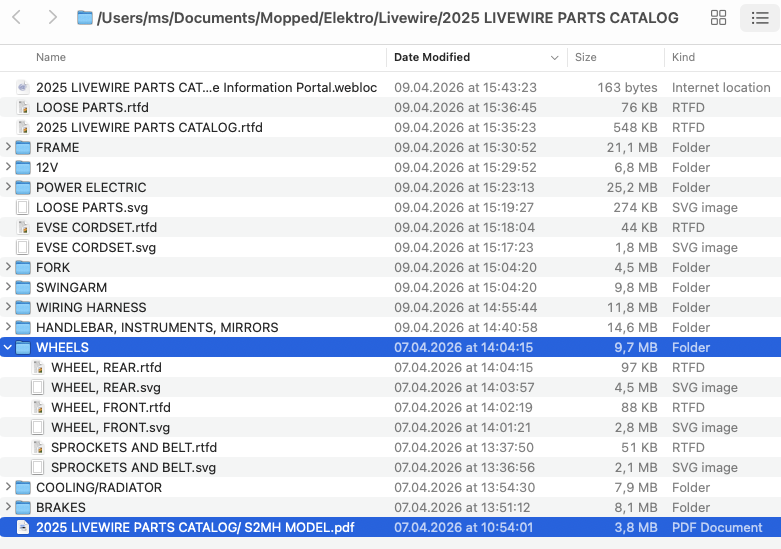781x549 pixels.
Task: Click the back navigation arrow
Action: coord(17,17)
